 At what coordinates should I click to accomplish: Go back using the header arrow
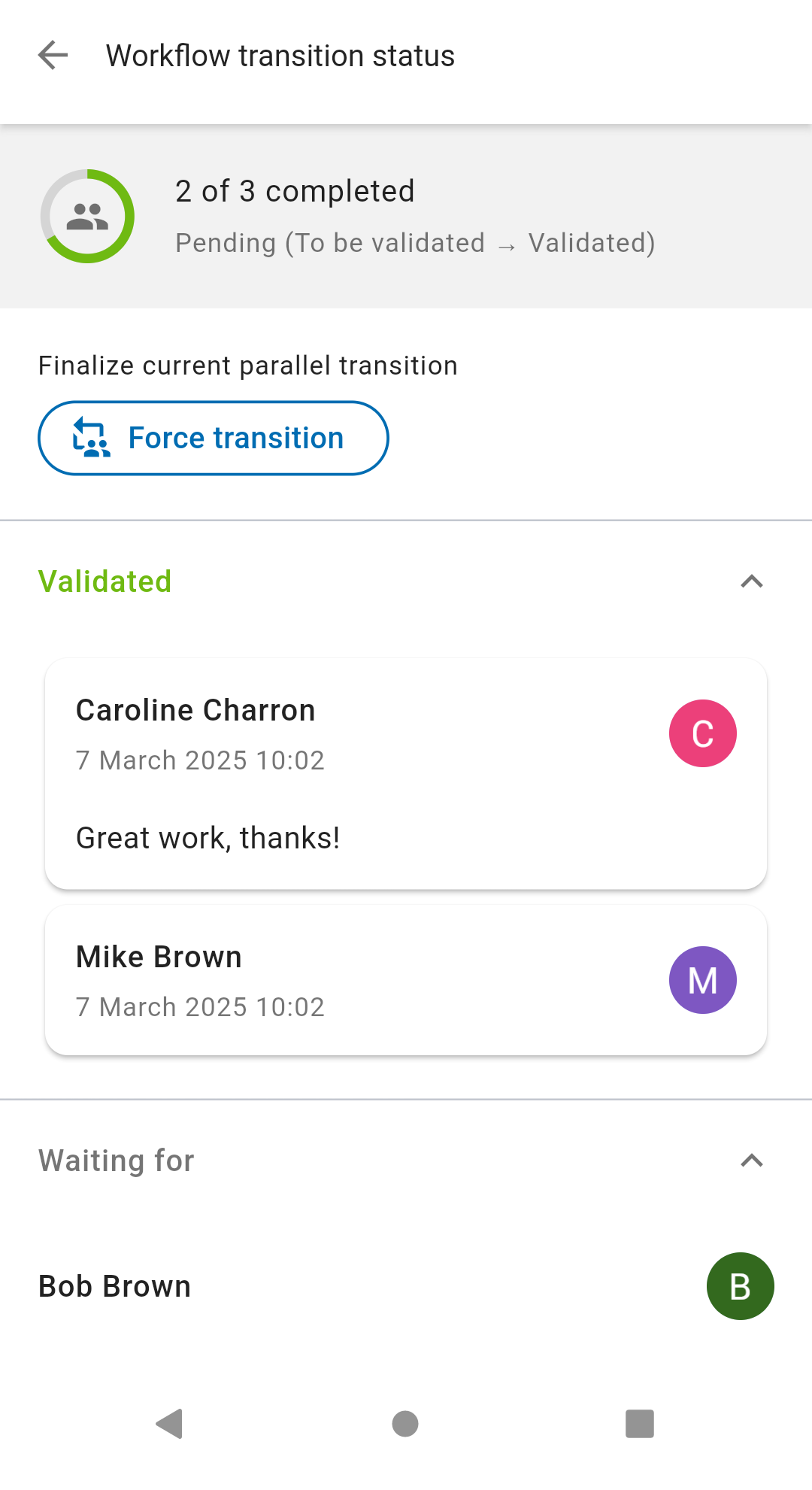[x=53, y=56]
